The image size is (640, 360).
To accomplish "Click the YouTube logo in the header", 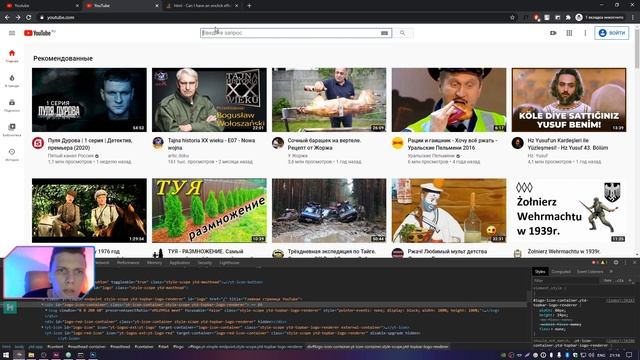I will tap(38, 33).
